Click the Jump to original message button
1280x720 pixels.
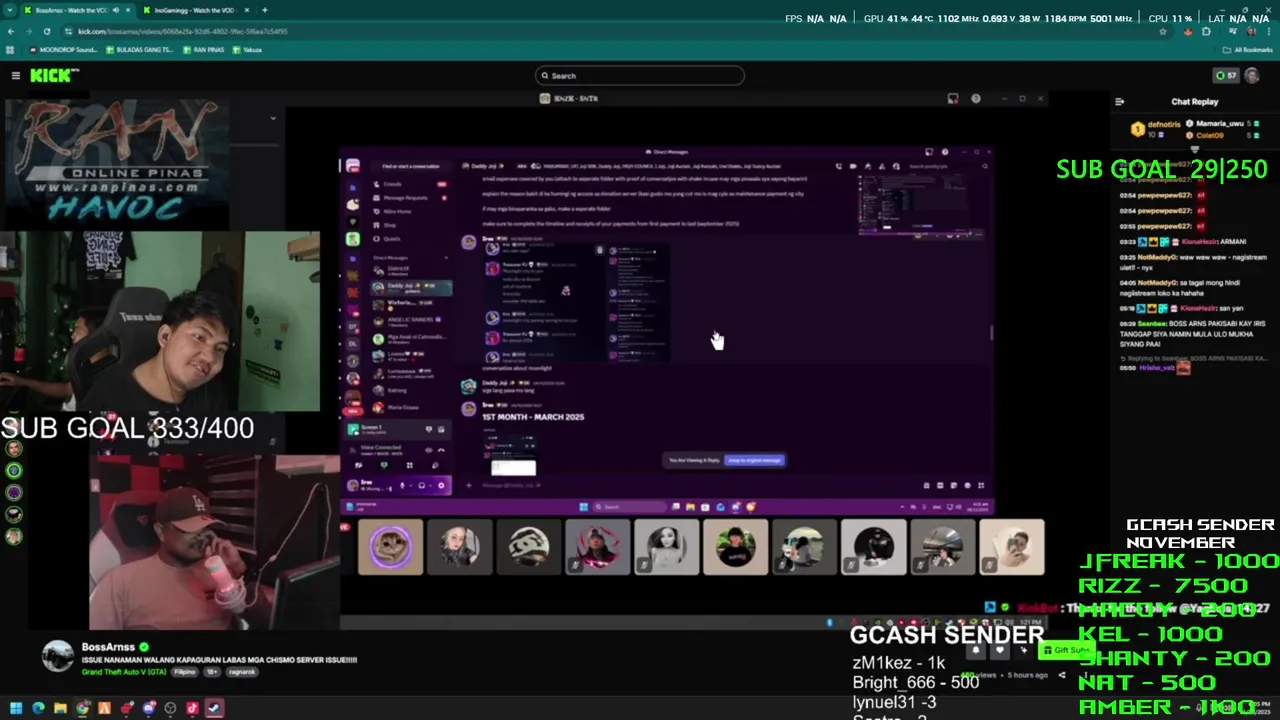tap(754, 460)
